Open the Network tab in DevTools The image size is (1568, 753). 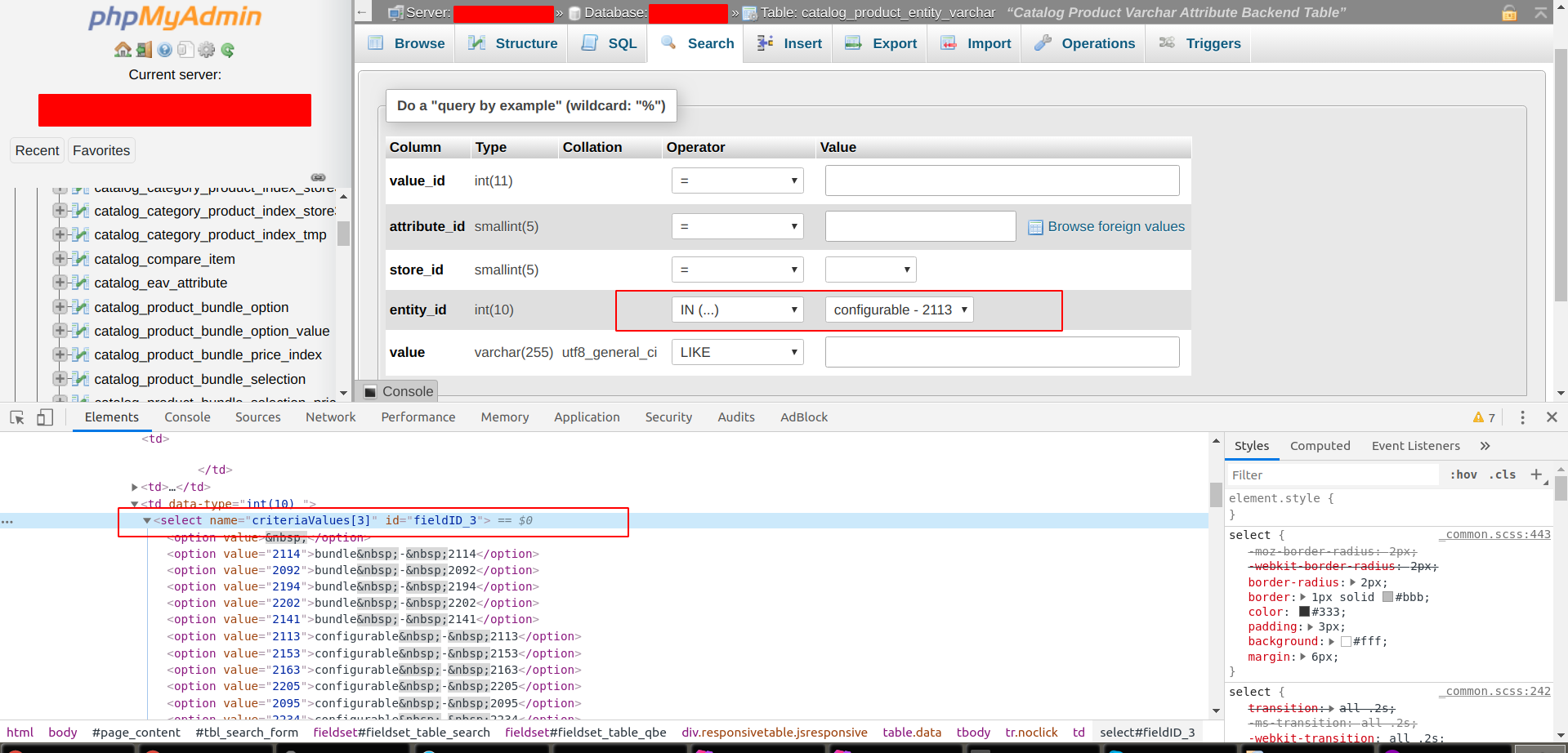[x=330, y=417]
